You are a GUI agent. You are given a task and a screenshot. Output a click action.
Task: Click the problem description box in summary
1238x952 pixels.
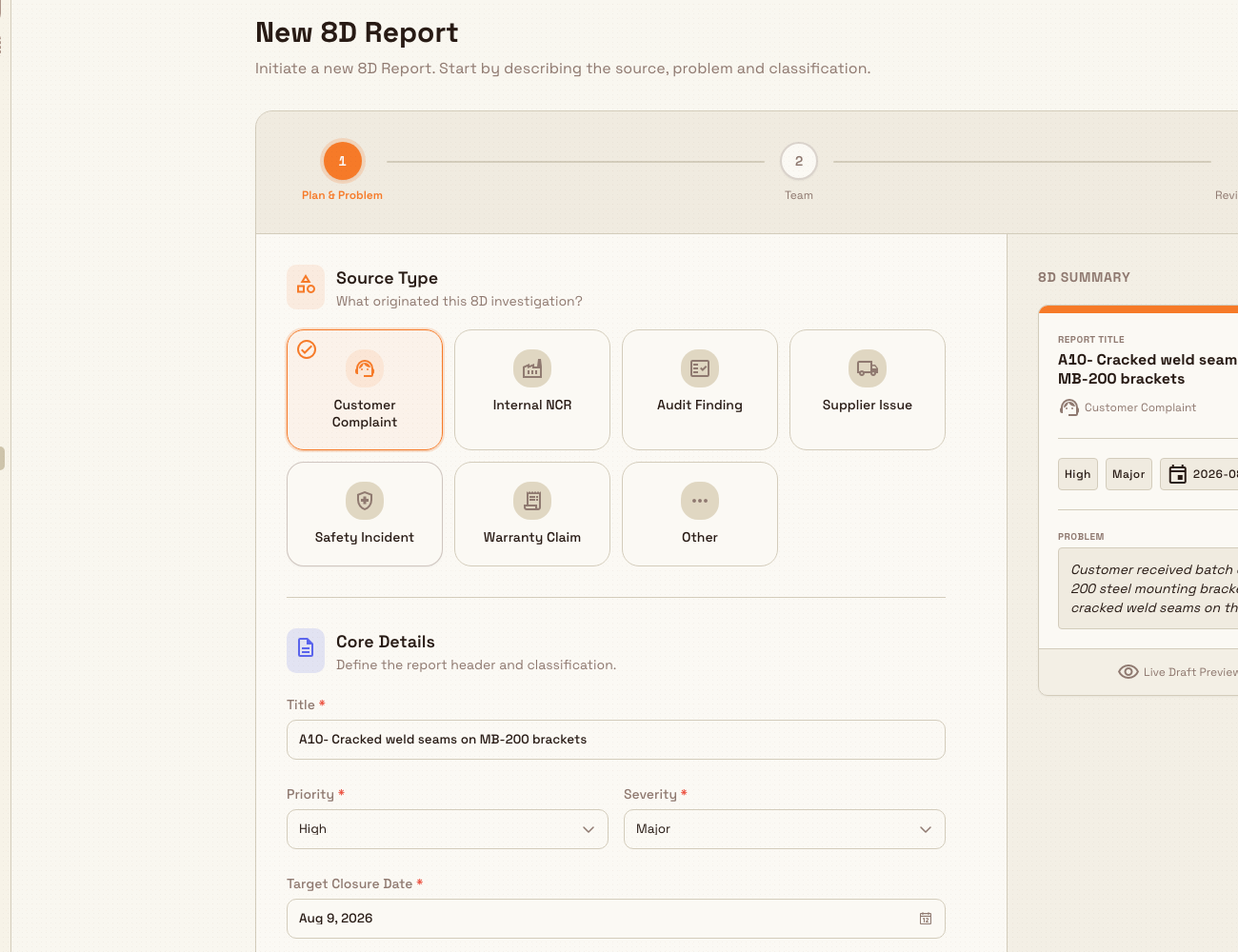[1148, 588]
